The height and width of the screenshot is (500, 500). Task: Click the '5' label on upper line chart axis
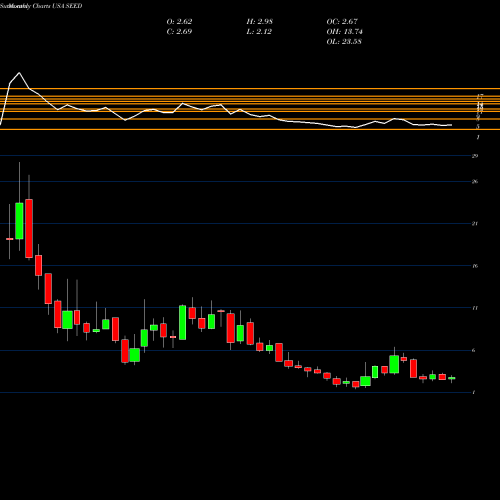(478, 126)
